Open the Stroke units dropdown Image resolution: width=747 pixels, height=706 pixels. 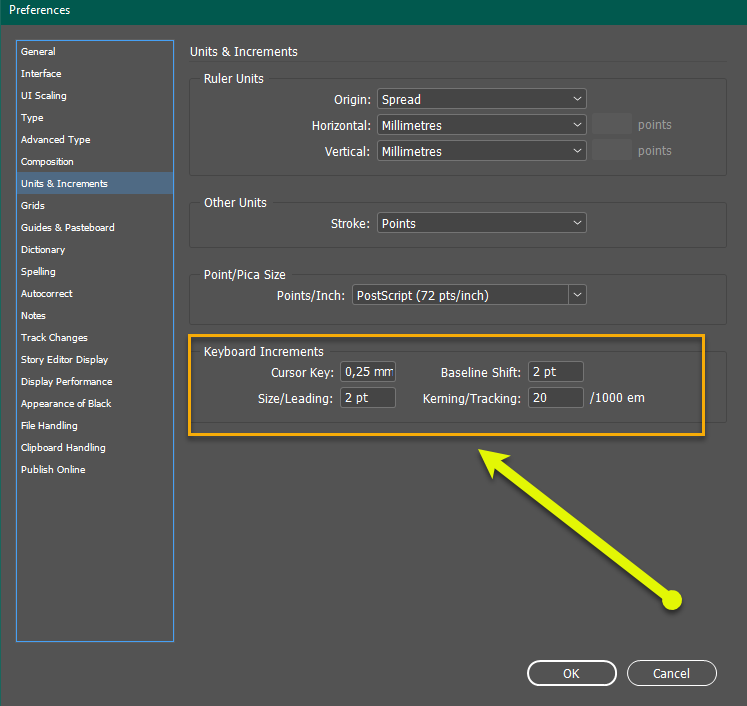[482, 223]
